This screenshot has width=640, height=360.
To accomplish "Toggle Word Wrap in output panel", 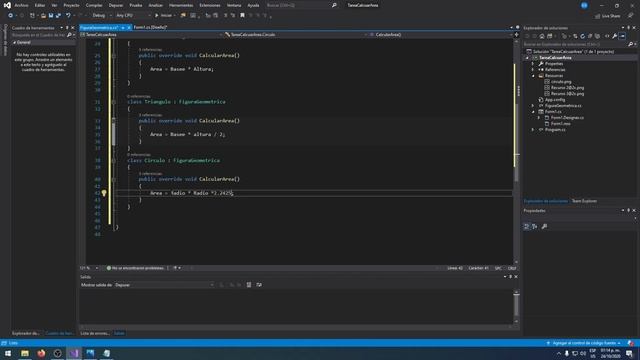I will (x=259, y=285).
